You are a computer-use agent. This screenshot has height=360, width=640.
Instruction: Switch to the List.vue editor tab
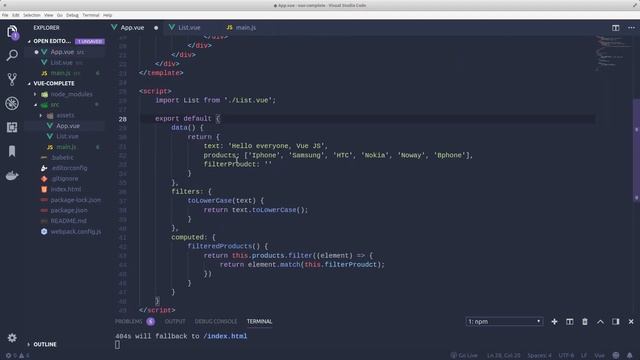click(189, 28)
